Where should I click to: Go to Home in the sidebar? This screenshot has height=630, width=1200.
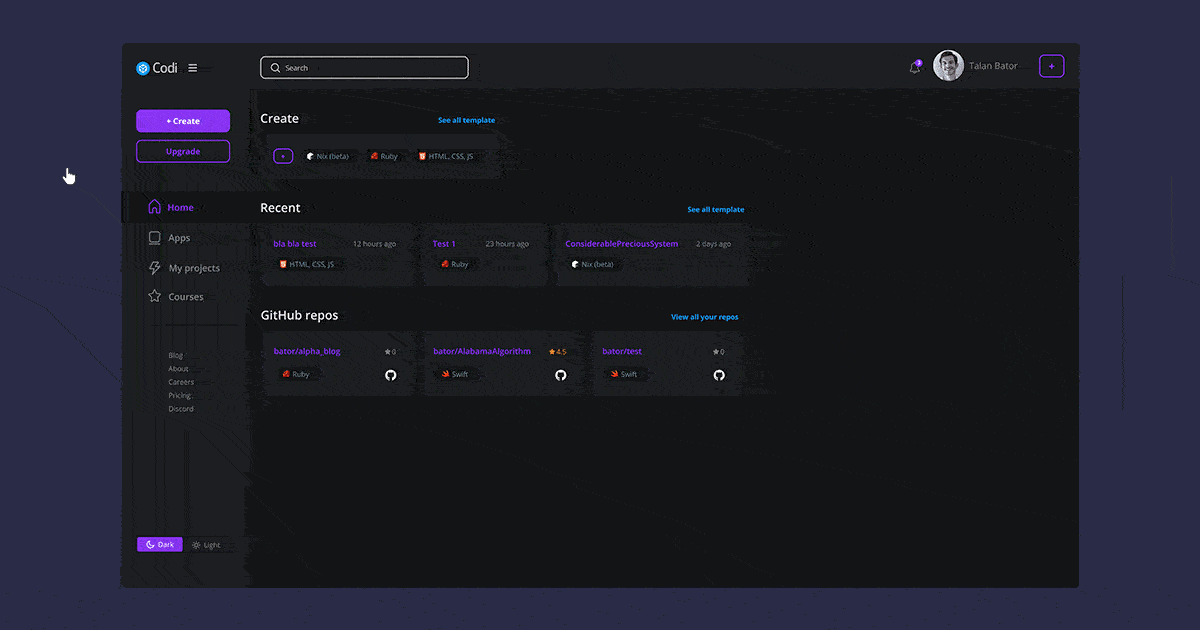(x=180, y=208)
